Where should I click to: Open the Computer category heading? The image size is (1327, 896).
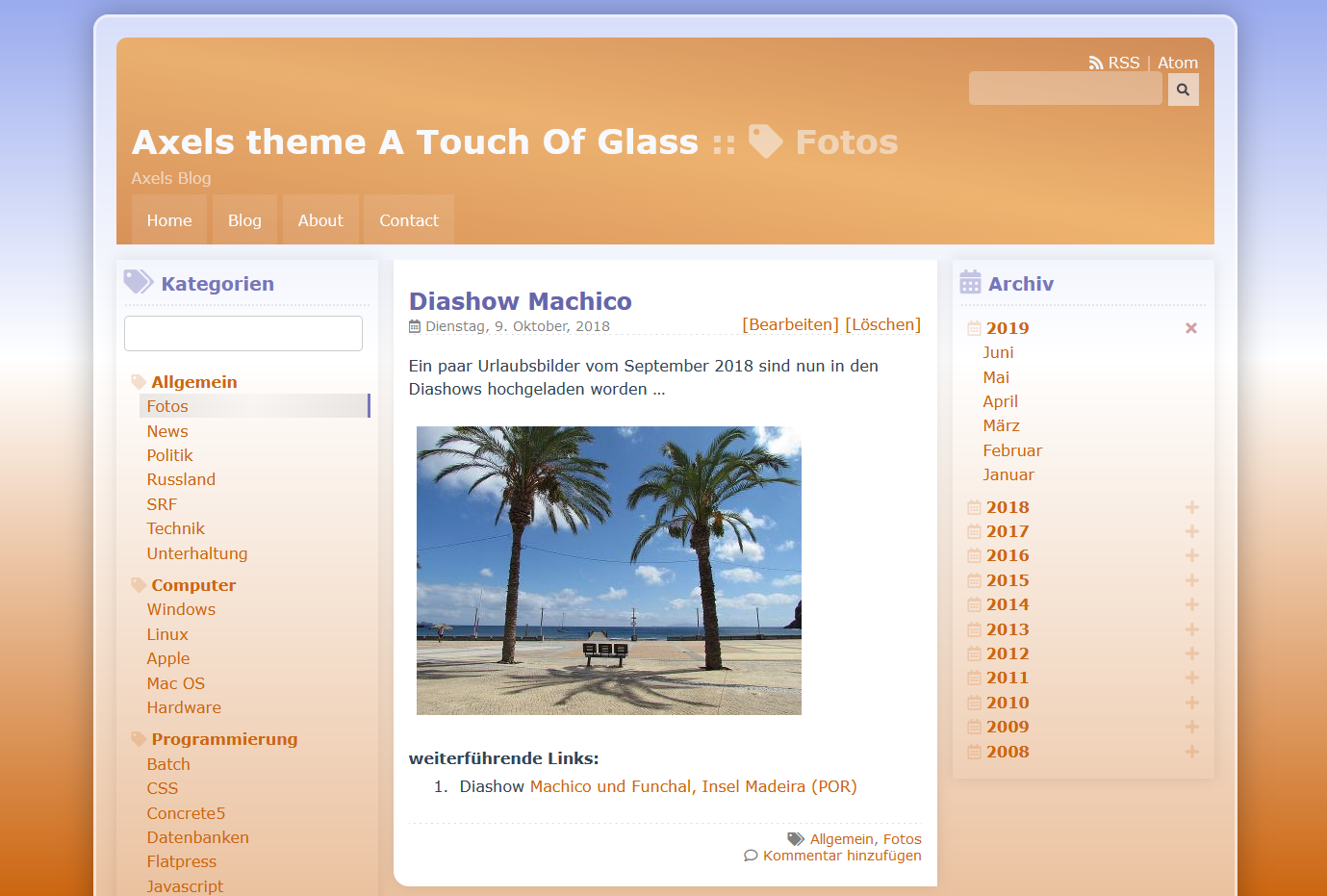193,585
